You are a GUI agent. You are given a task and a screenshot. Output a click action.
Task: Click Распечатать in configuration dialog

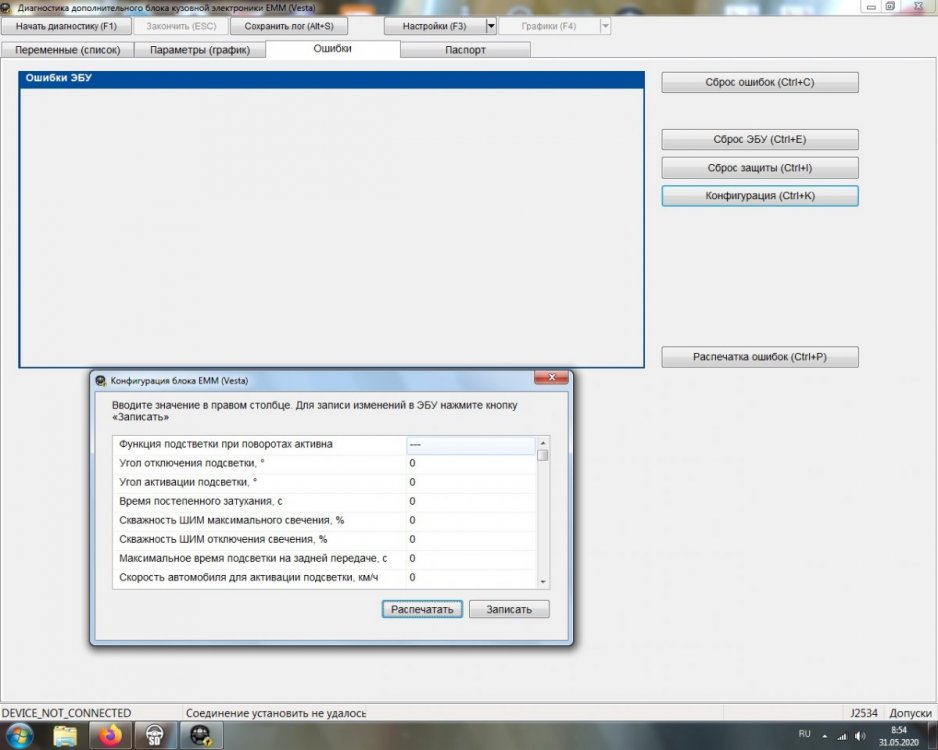422,609
